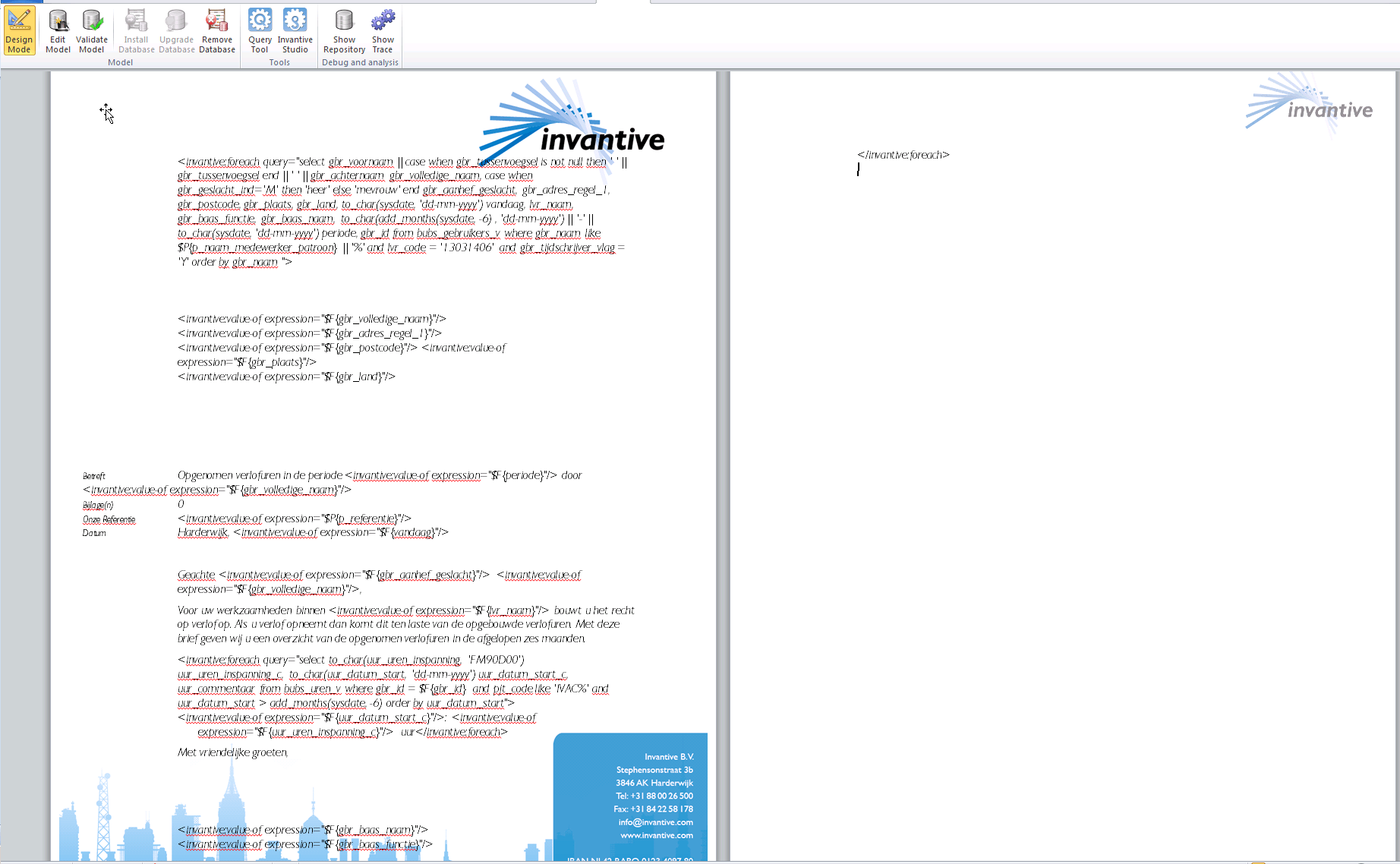Screen dimensions: 1400x864
Task: Click 'Invantive B.V.' in address block
Action: tap(669, 757)
